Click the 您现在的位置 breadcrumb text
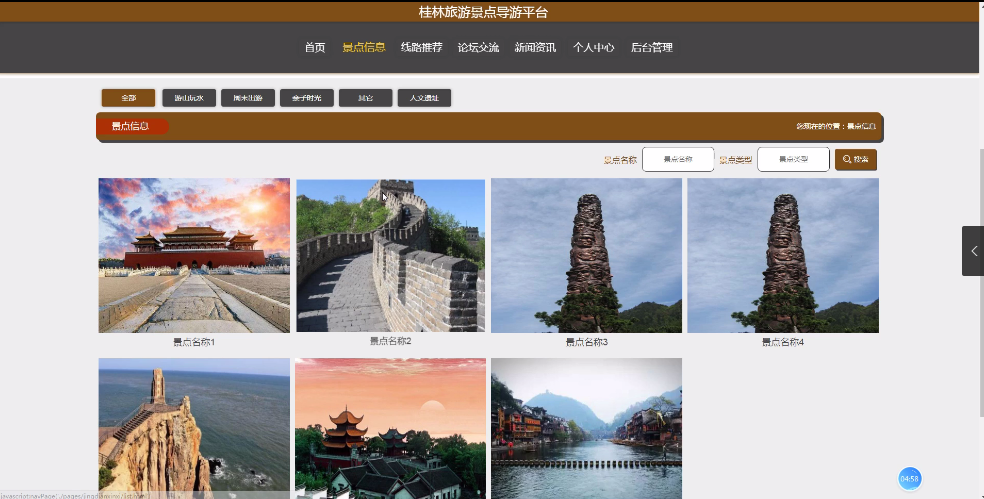 (836, 126)
